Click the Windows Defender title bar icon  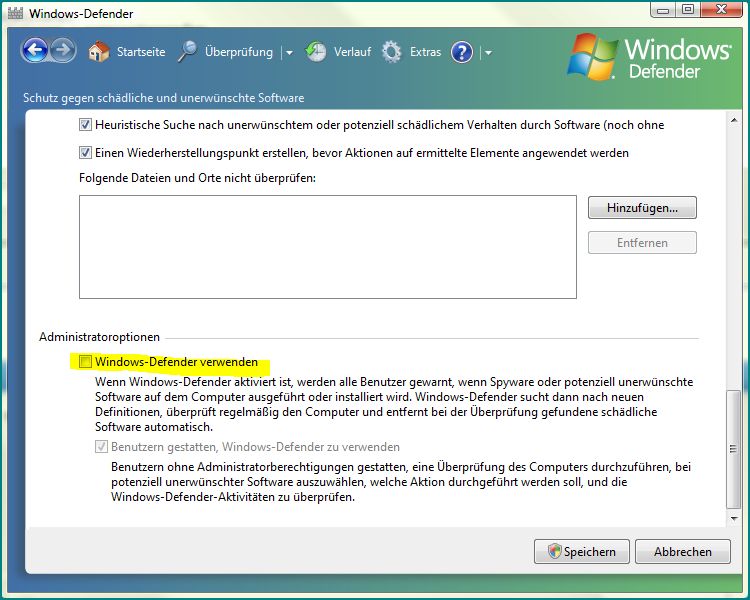point(15,13)
